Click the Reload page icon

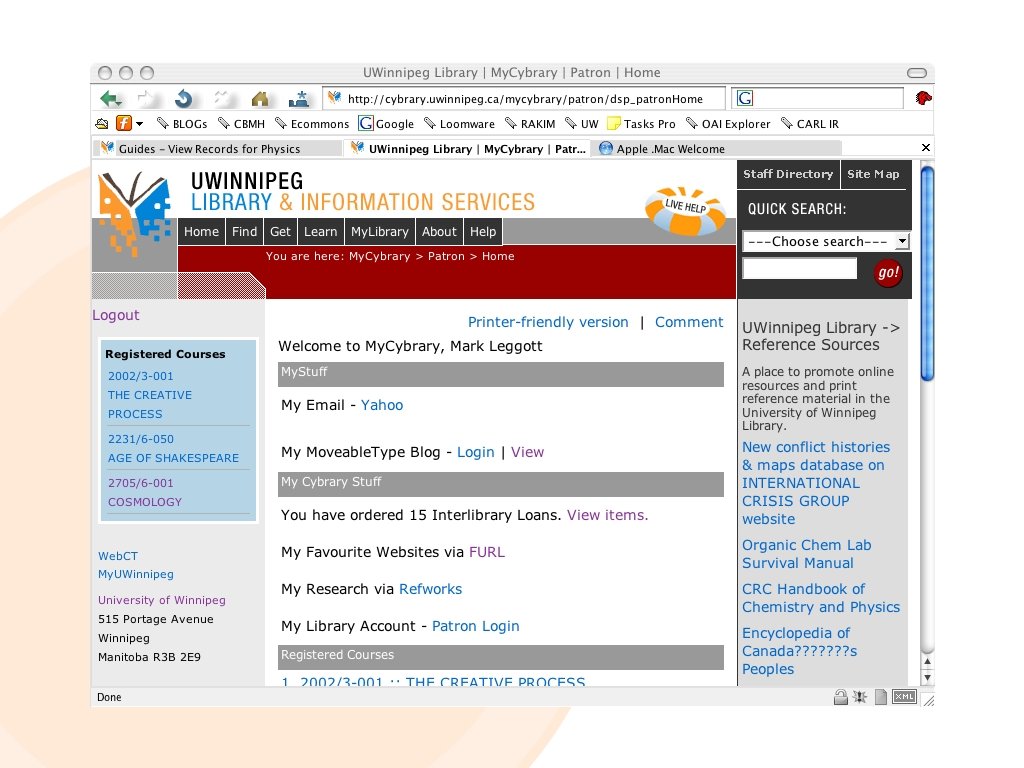click(184, 99)
